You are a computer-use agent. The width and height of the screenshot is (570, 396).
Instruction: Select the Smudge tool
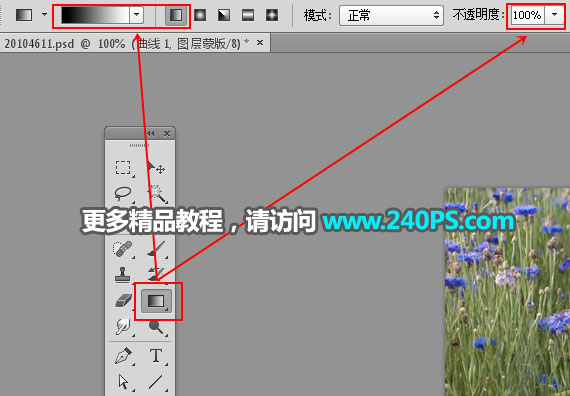tap(123, 326)
